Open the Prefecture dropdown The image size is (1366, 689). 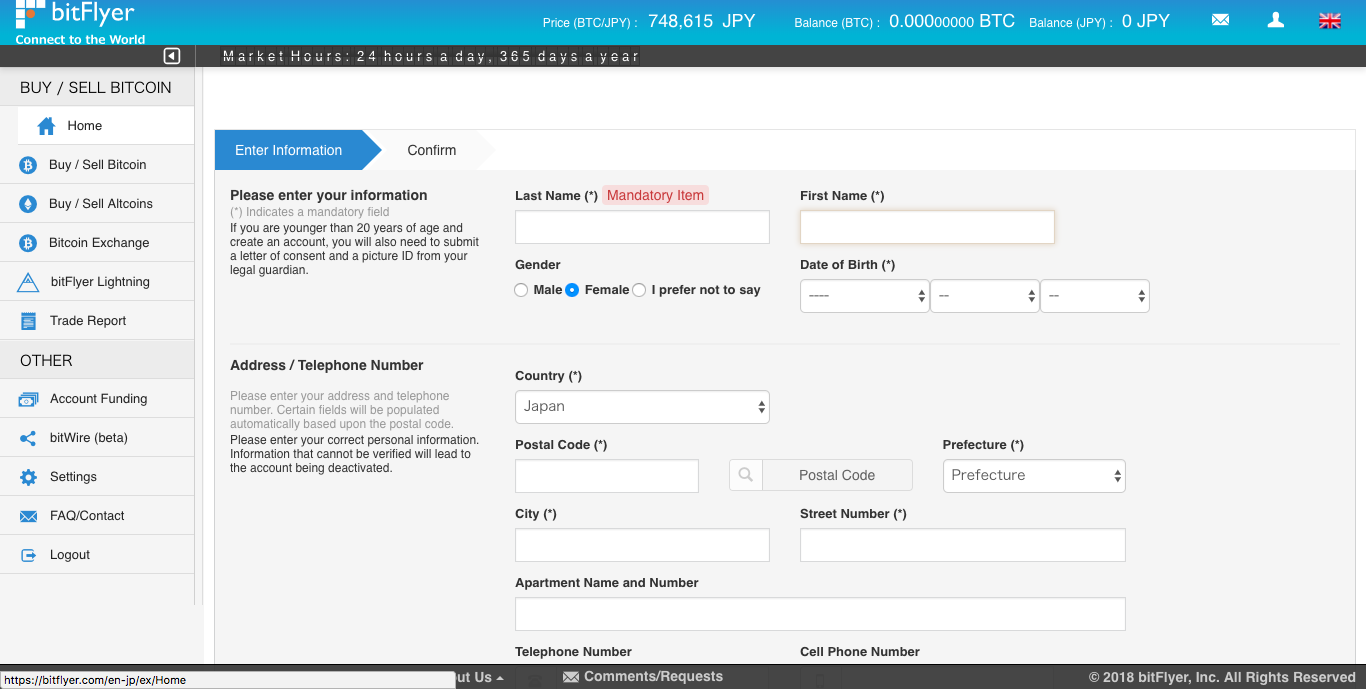click(x=1034, y=476)
